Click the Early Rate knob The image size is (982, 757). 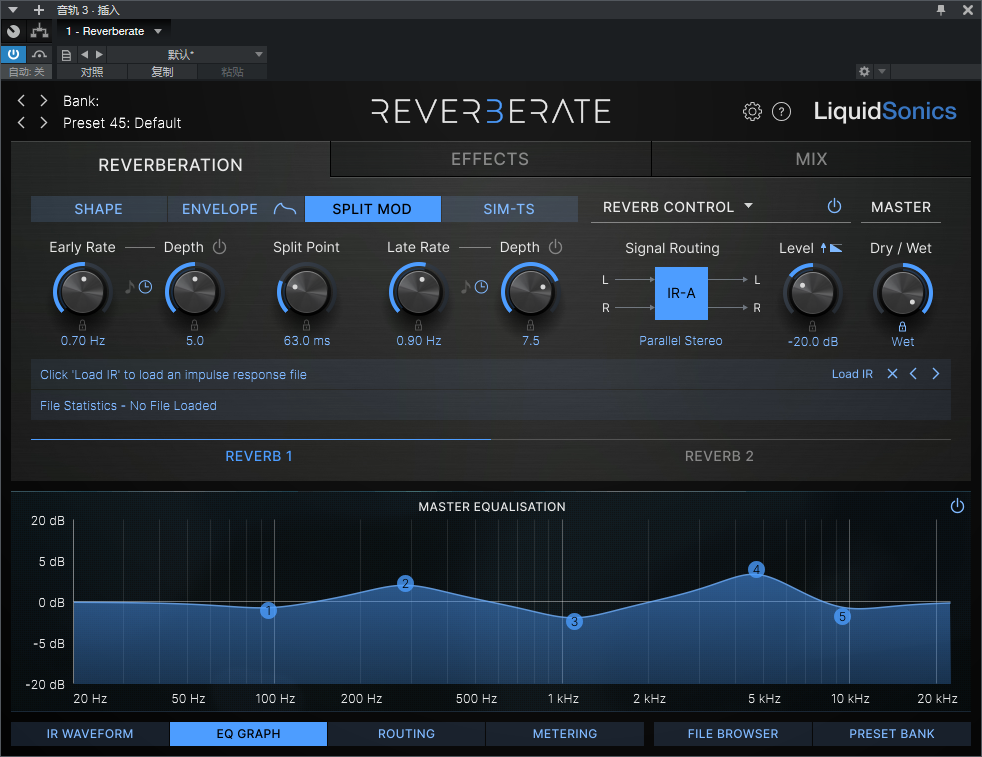(x=83, y=292)
